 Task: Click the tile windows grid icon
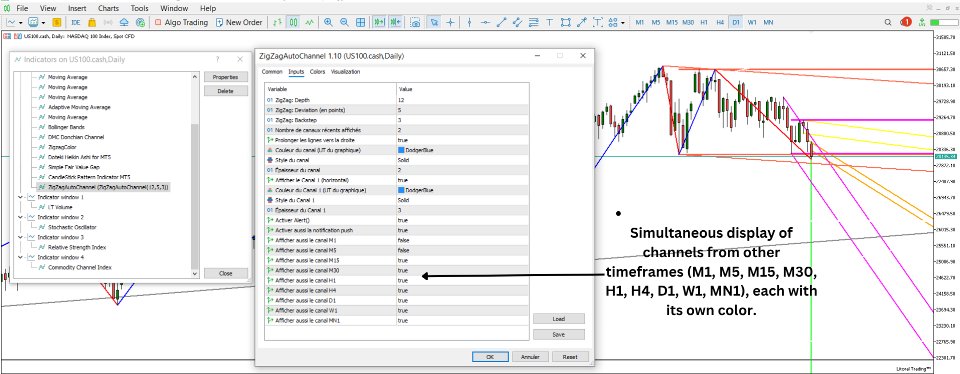[361, 22]
